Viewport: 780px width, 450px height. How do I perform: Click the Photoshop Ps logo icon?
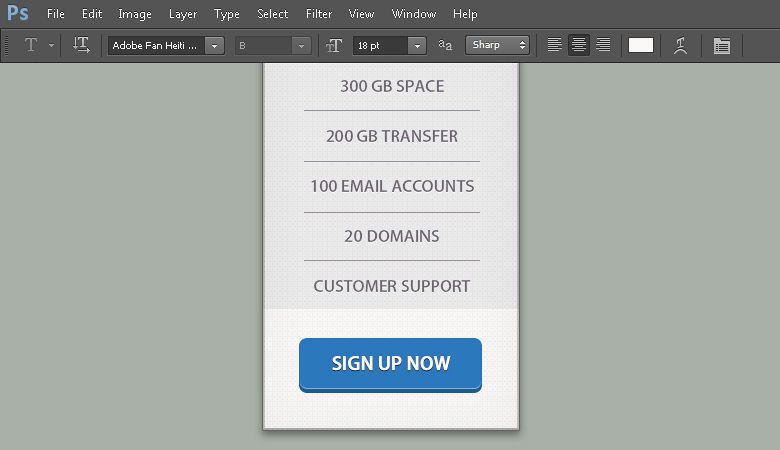tap(18, 14)
